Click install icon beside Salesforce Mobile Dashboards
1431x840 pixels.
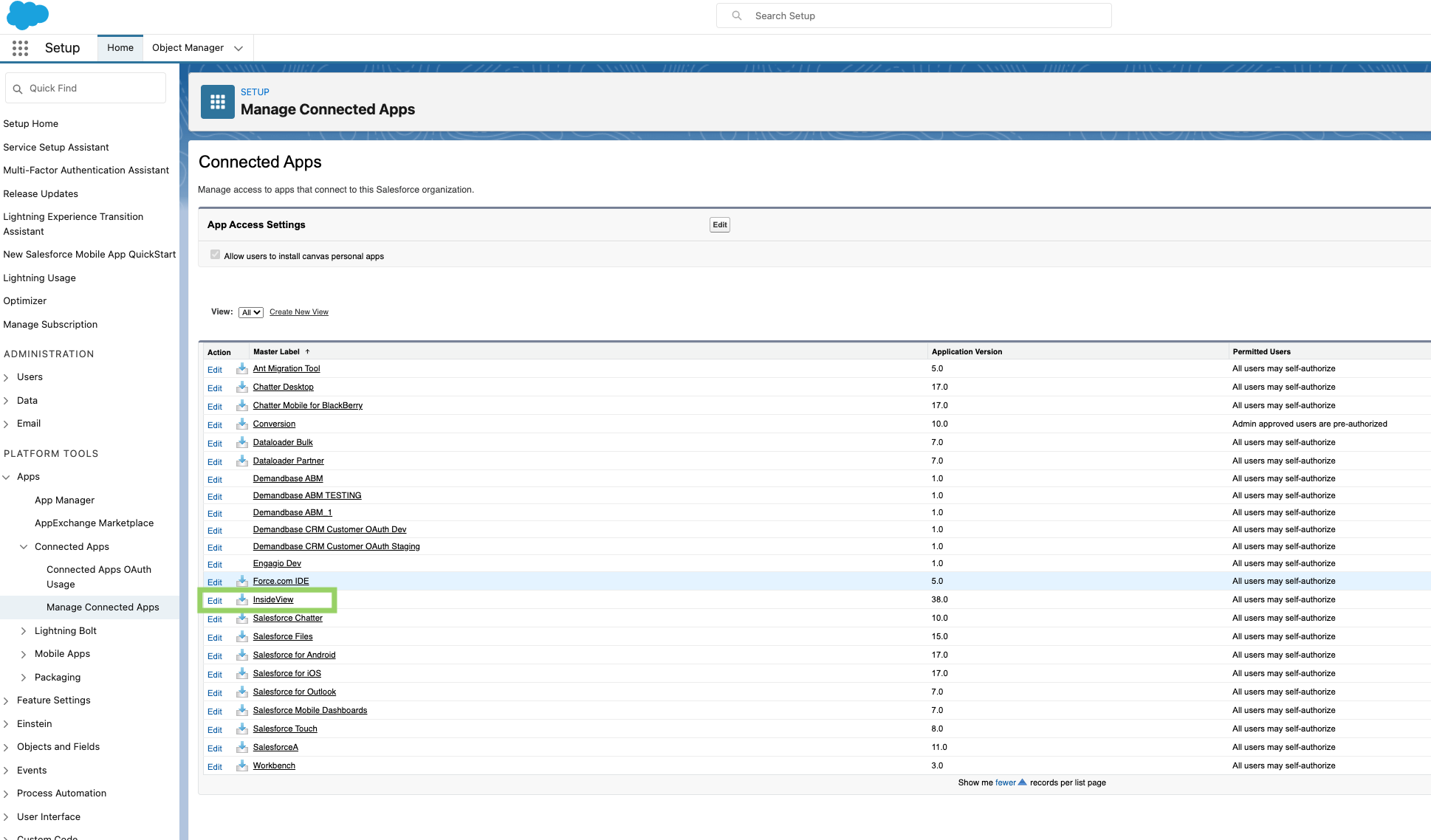pyautogui.click(x=241, y=710)
